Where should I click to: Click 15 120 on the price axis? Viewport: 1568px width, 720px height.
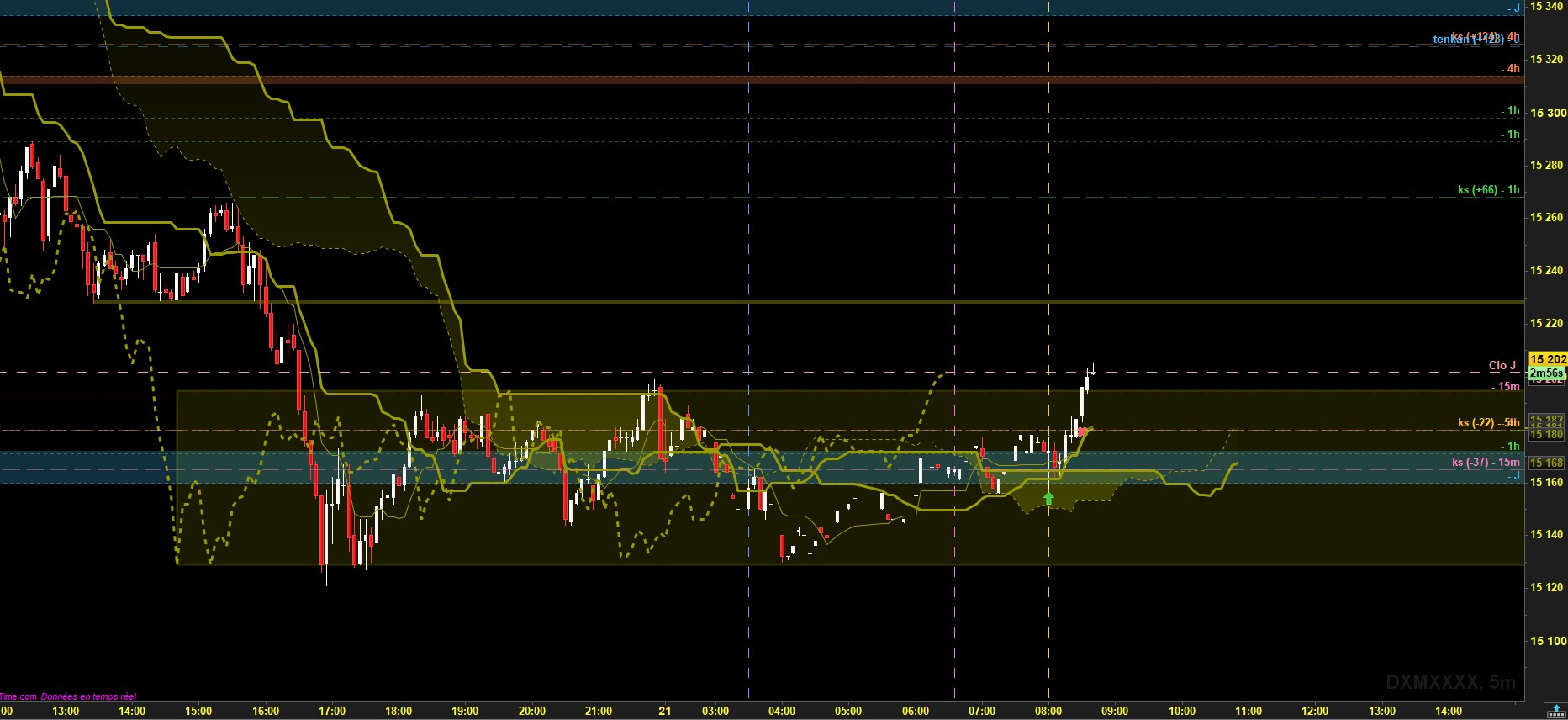1548,588
